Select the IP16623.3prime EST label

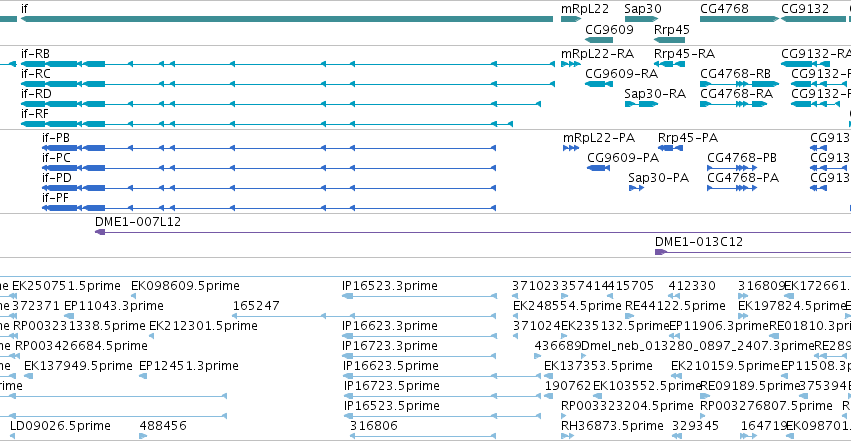coord(390,326)
